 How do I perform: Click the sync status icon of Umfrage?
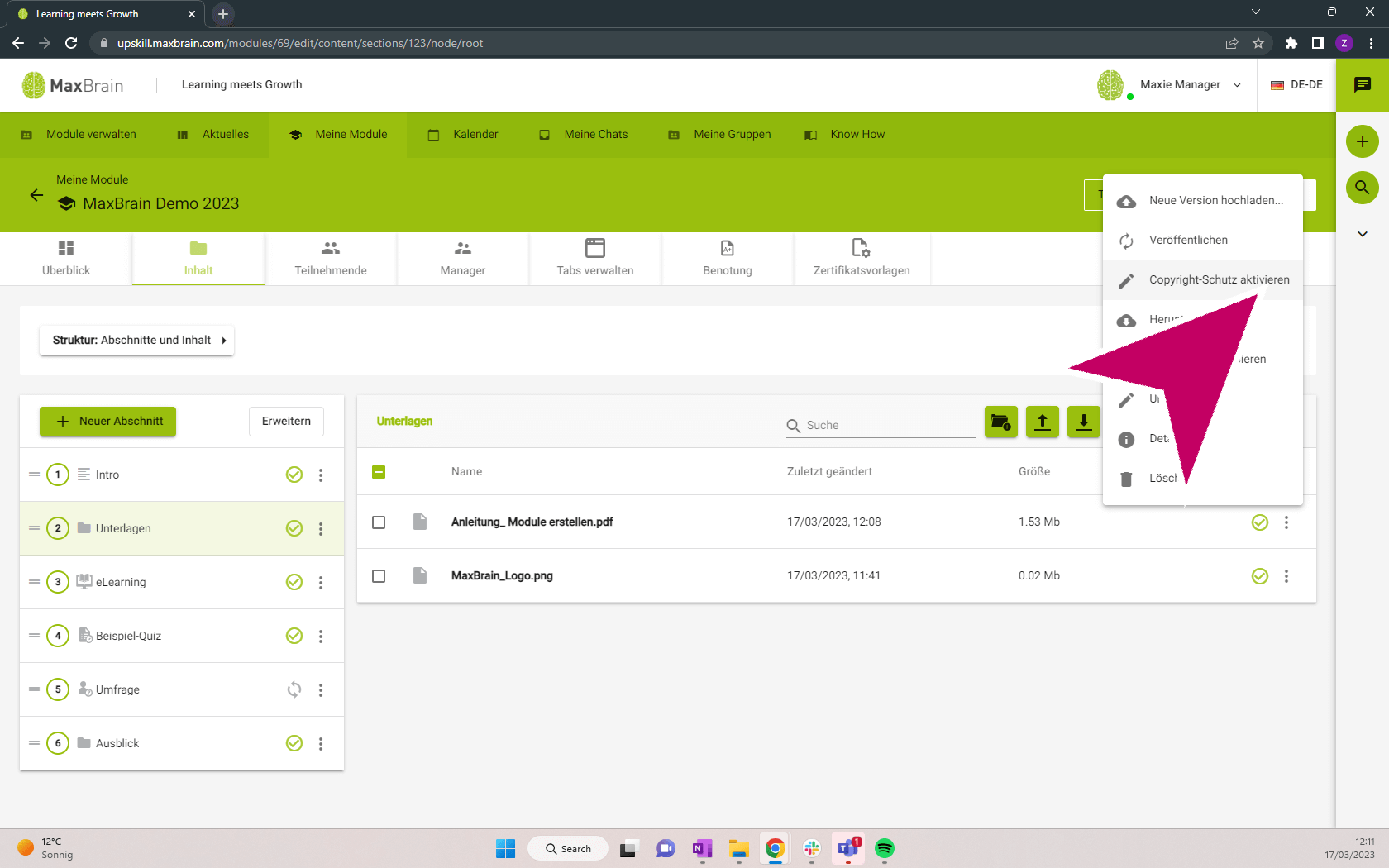[x=294, y=689]
